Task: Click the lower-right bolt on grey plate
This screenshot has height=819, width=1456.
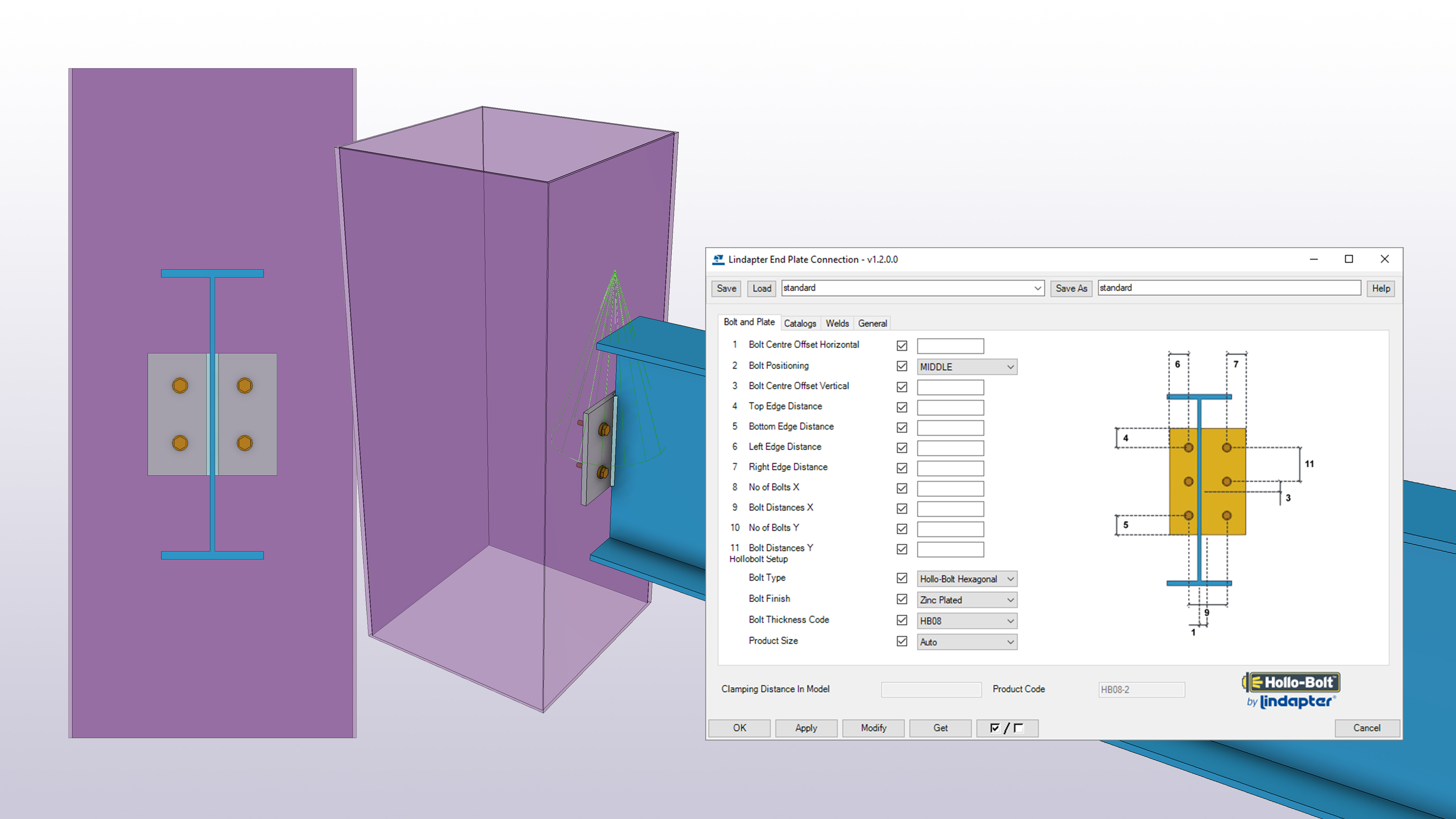Action: (x=245, y=442)
